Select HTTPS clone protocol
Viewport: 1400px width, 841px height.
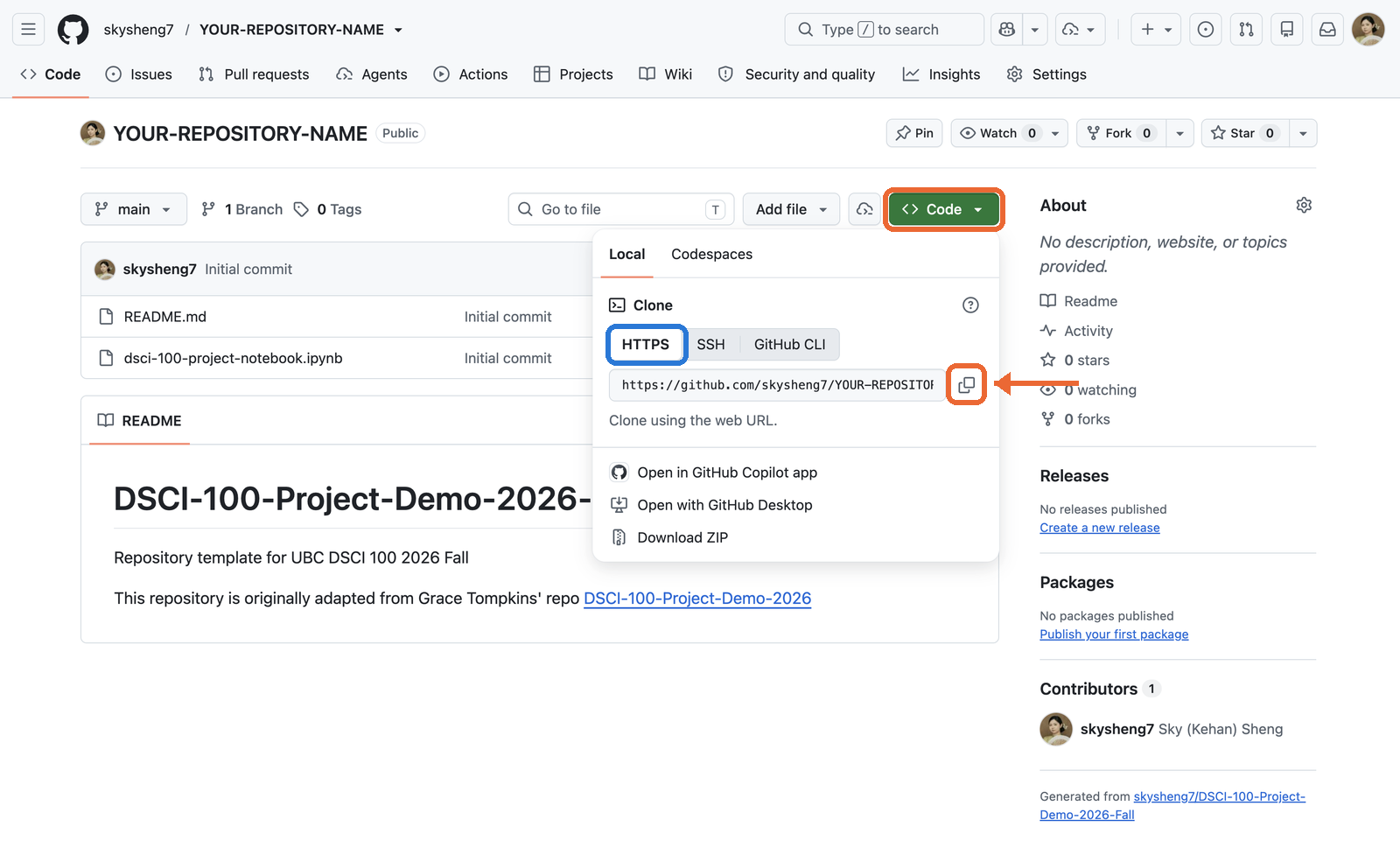click(646, 345)
